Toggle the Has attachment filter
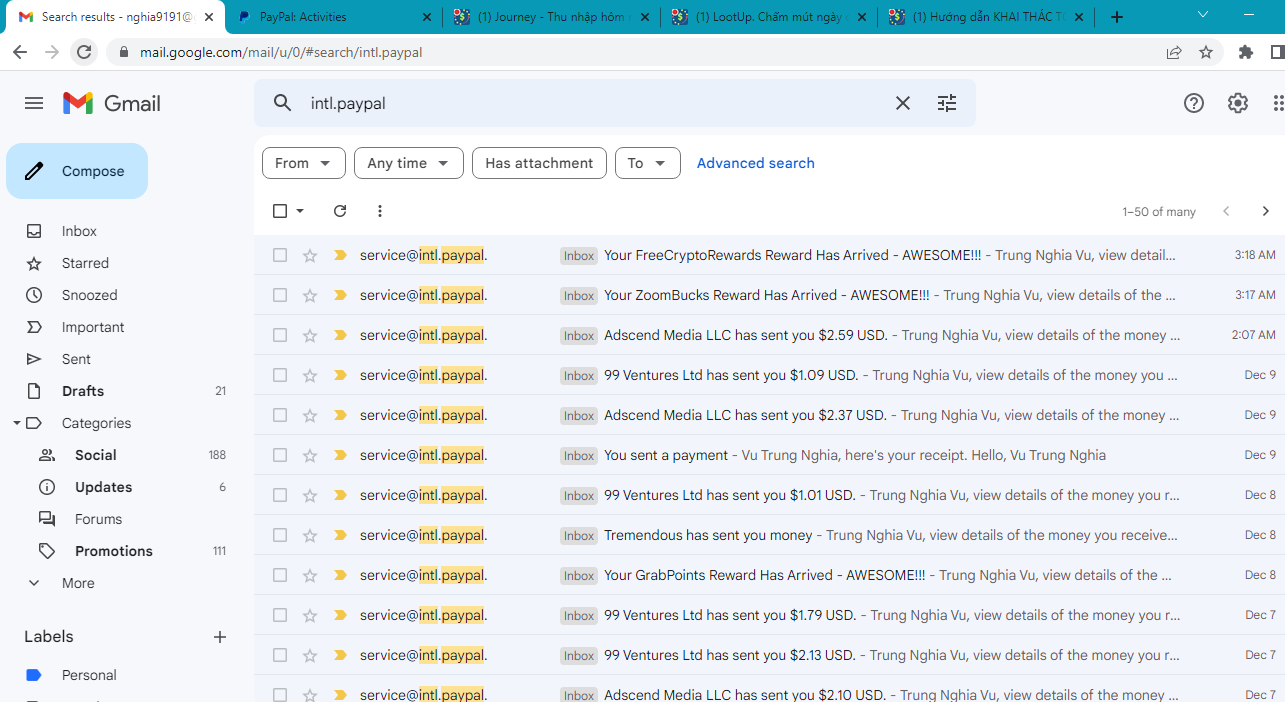This screenshot has width=1285, height=702. pyautogui.click(x=540, y=163)
